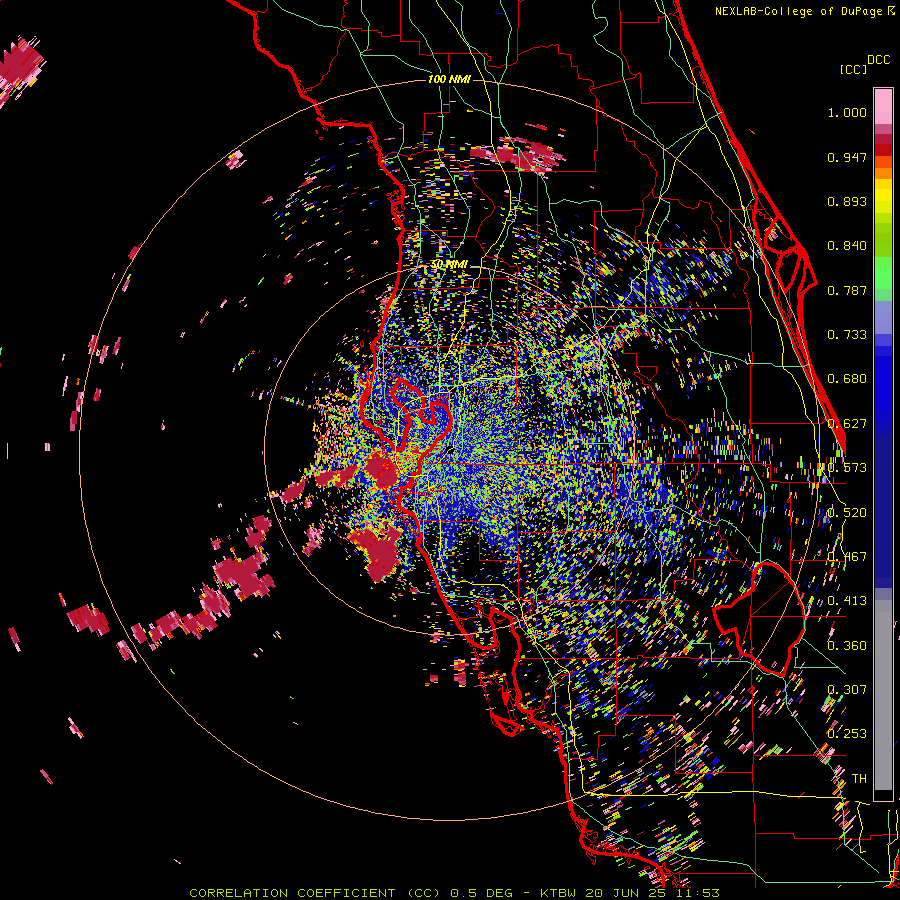The width and height of the screenshot is (900, 900).
Task: Pick the light pink color bar segment
Action: click(883, 107)
